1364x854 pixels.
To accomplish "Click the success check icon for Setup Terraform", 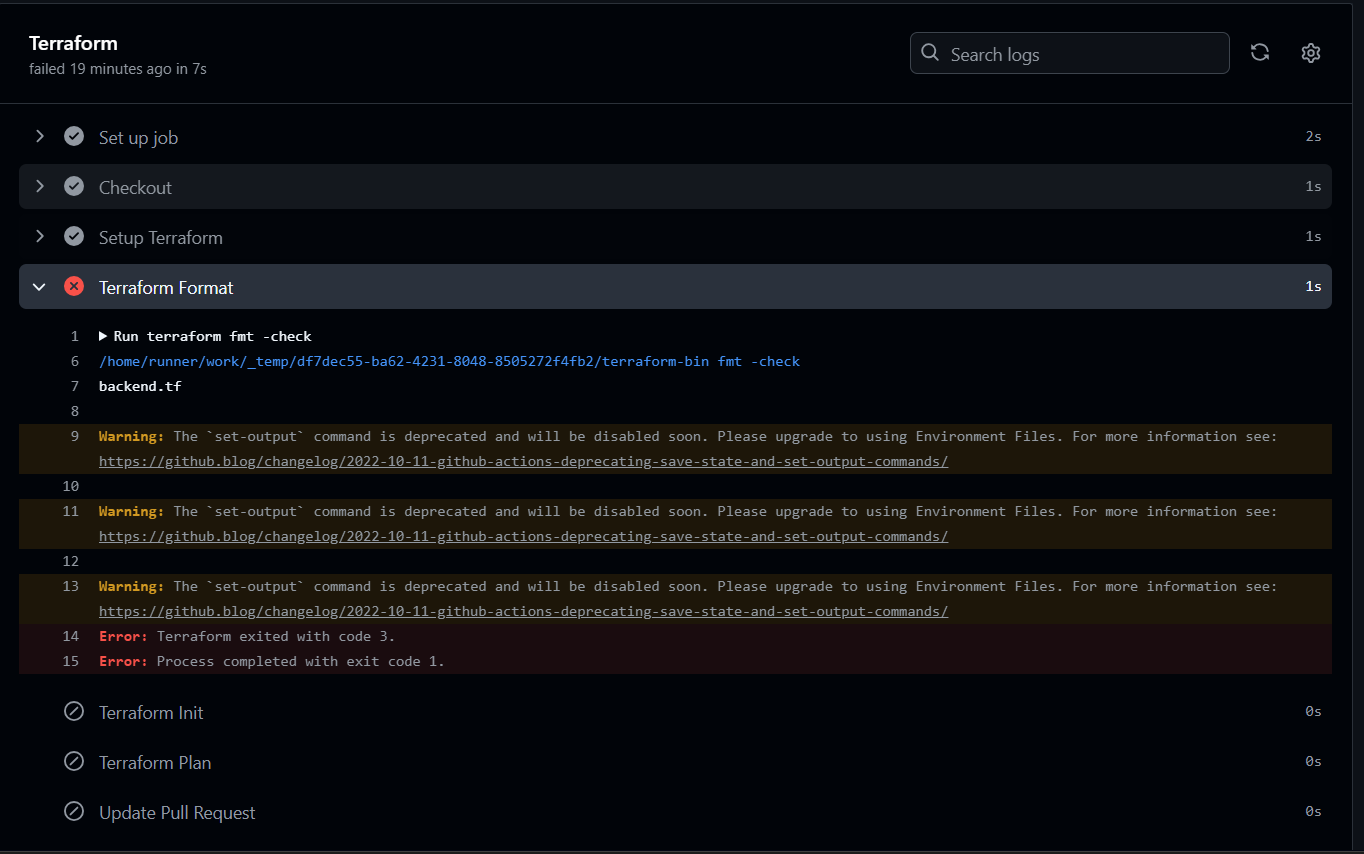I will pyautogui.click(x=74, y=236).
